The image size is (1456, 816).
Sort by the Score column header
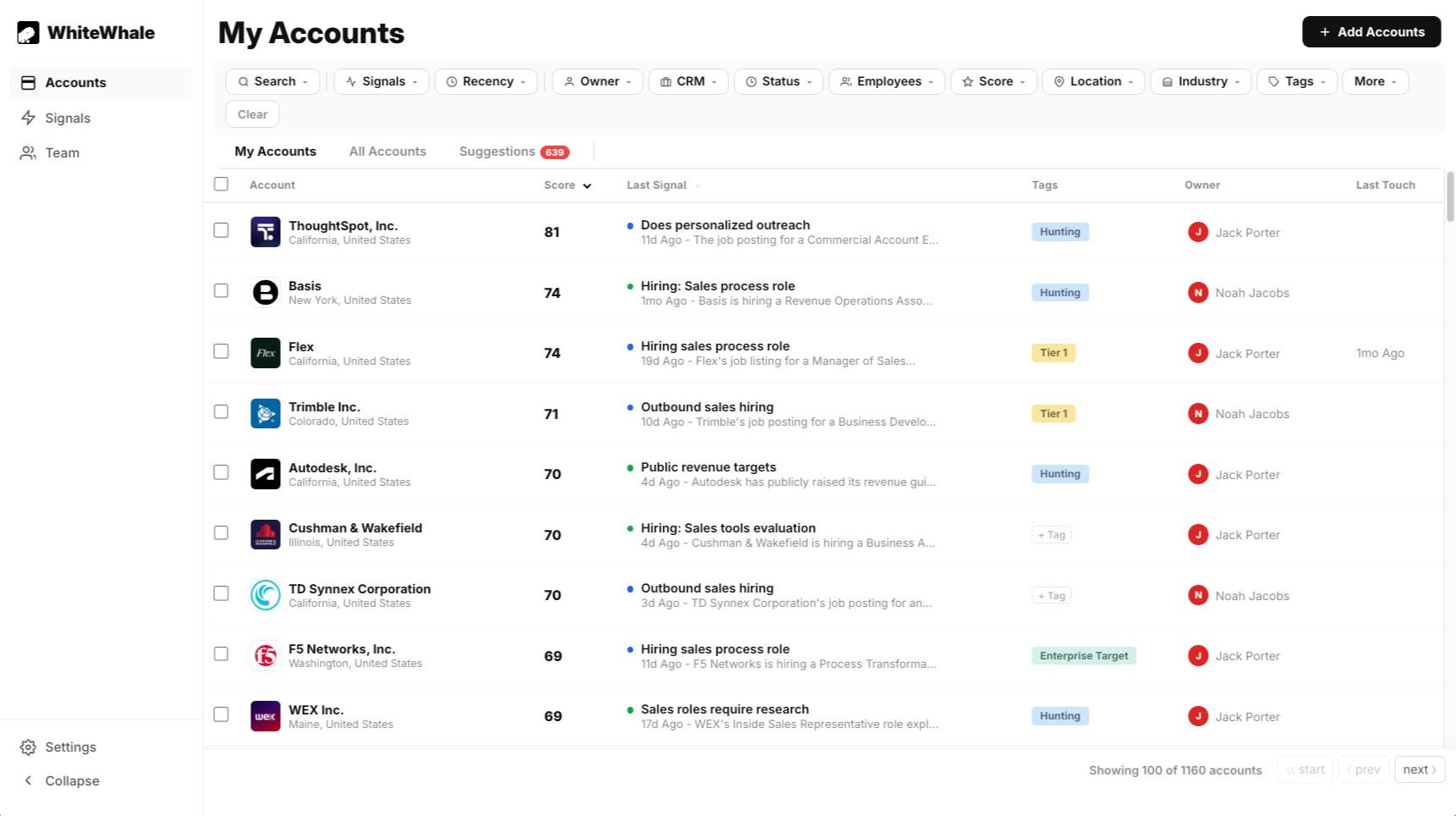568,185
